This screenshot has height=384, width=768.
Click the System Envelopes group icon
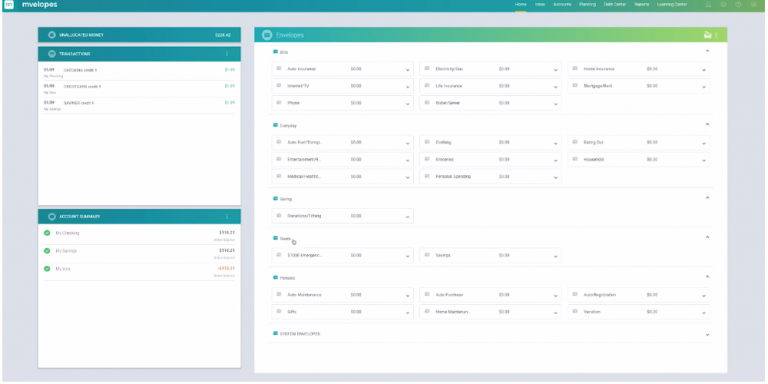coord(275,334)
